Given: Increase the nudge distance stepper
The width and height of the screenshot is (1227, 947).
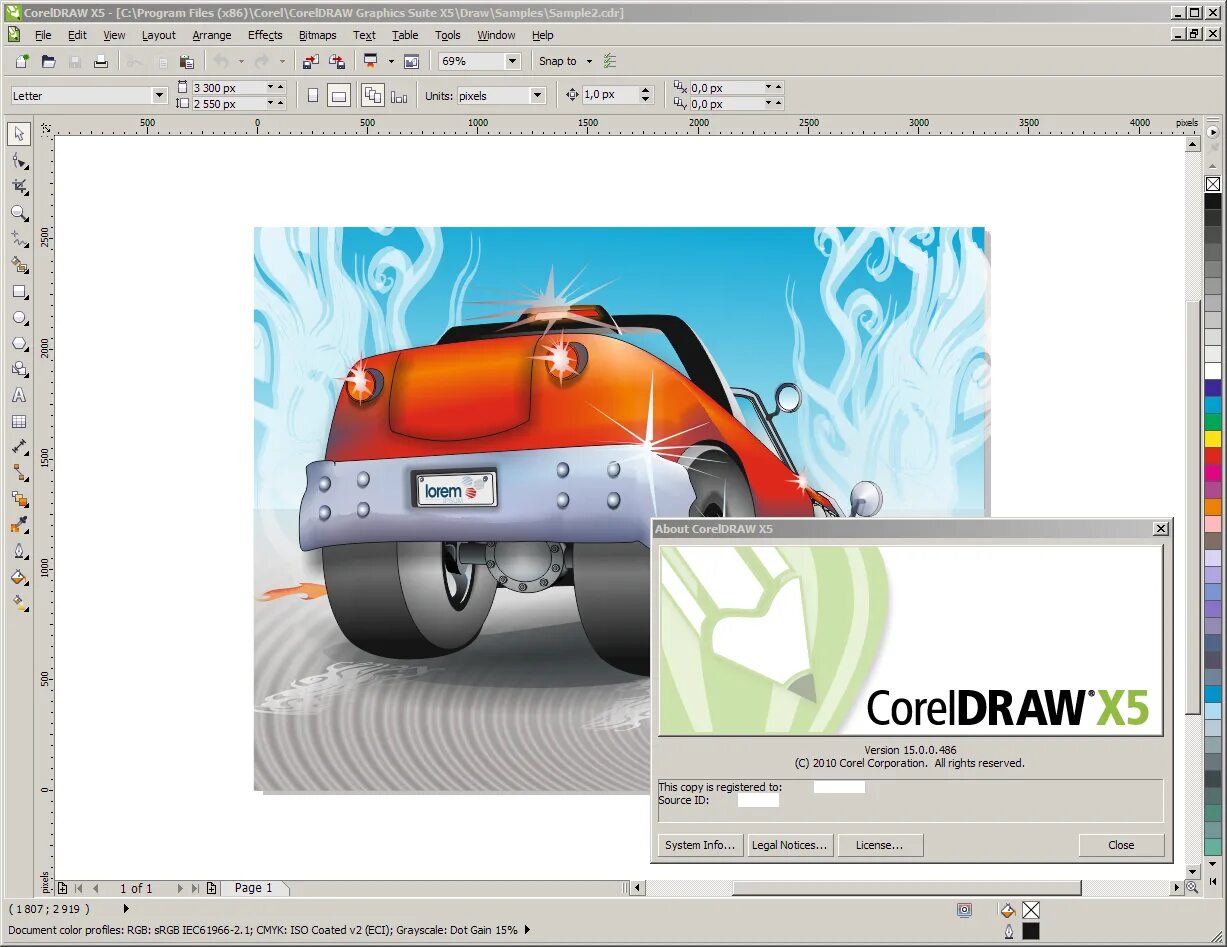Looking at the screenshot, I should pyautogui.click(x=645, y=90).
